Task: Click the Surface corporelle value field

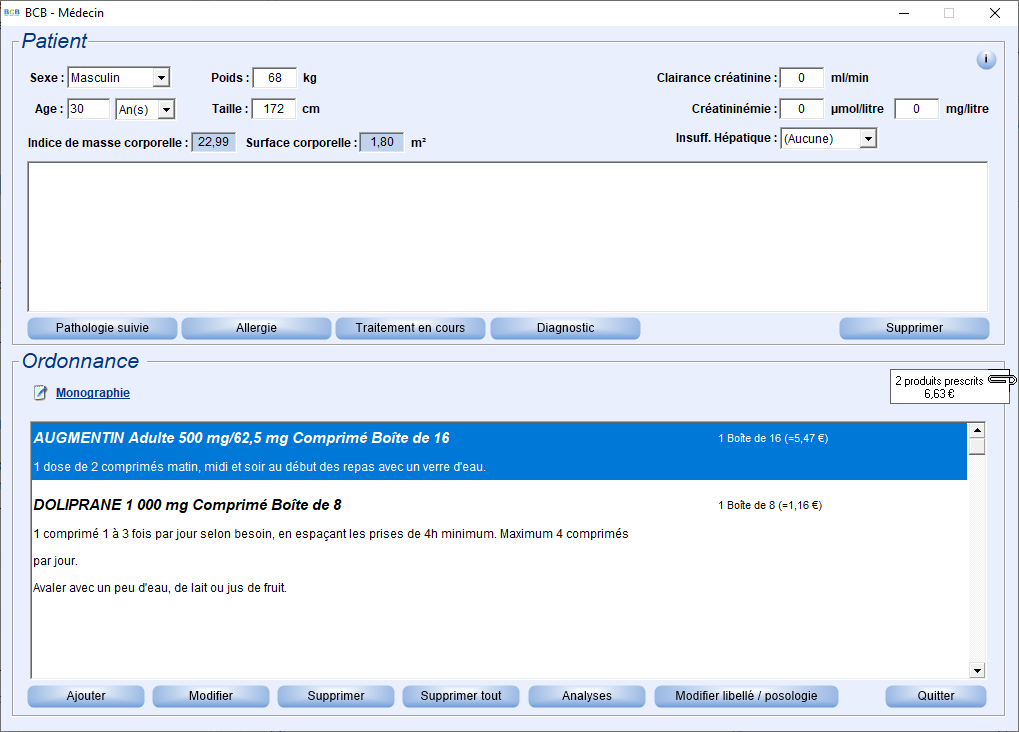Action: tap(381, 142)
